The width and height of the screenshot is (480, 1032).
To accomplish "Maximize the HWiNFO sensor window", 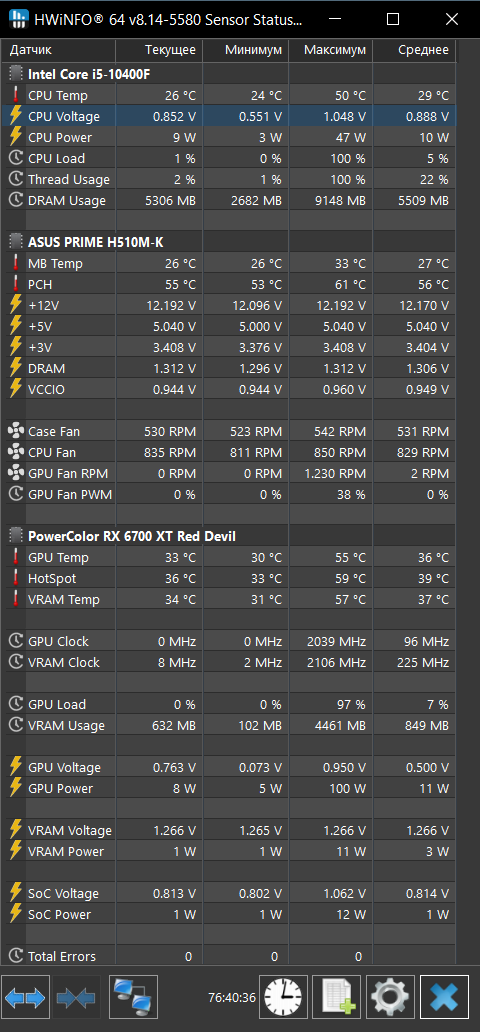I will [x=392, y=19].
